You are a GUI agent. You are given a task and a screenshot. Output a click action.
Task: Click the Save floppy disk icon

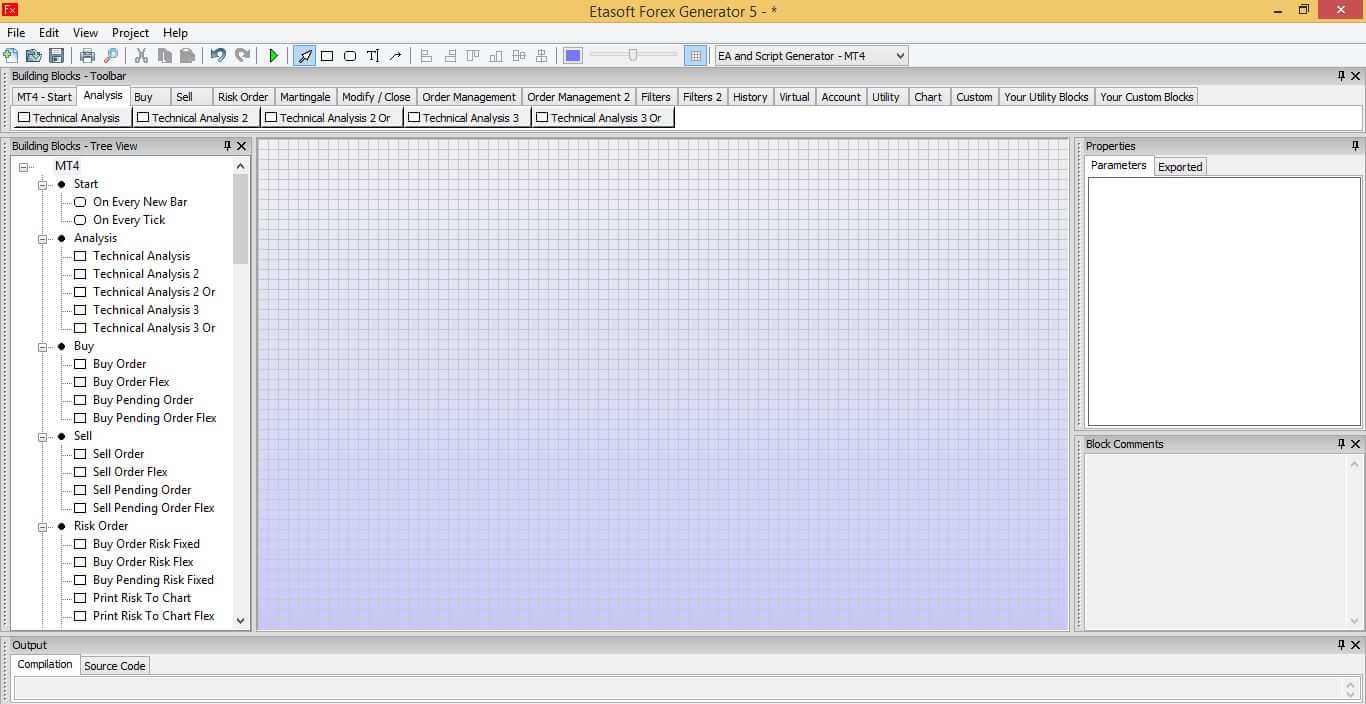point(56,56)
